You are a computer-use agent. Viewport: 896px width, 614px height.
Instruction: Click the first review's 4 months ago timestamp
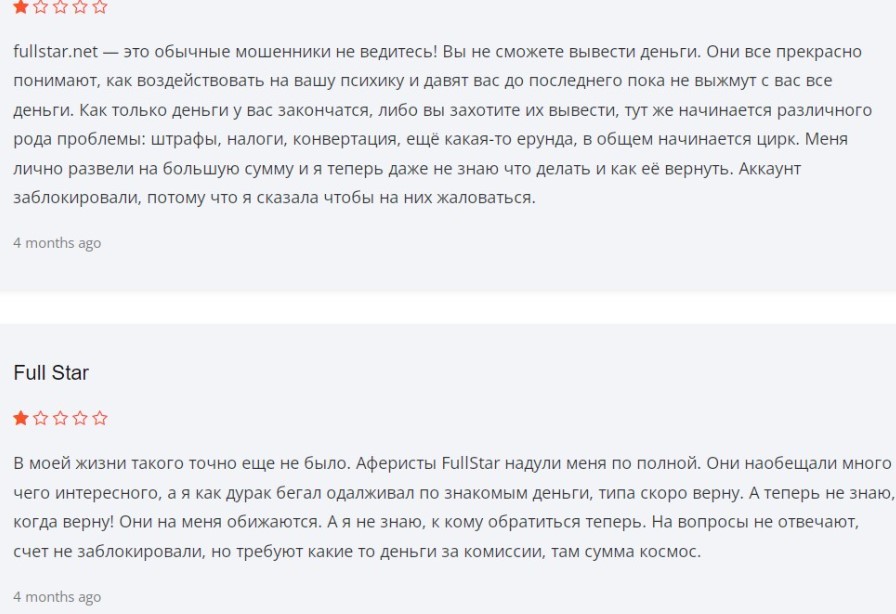pyautogui.click(x=57, y=243)
